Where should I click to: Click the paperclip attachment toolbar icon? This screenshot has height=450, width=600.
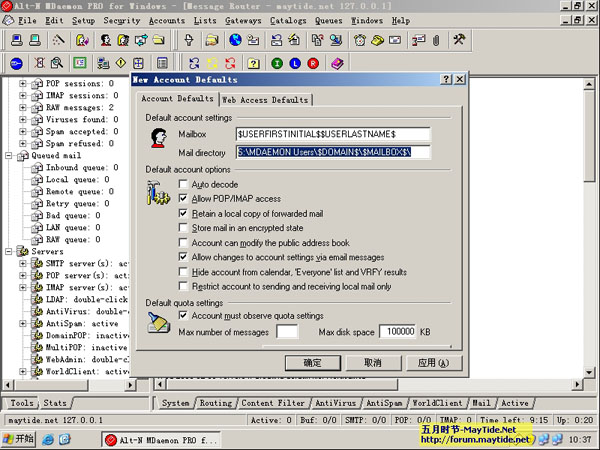coord(435,40)
